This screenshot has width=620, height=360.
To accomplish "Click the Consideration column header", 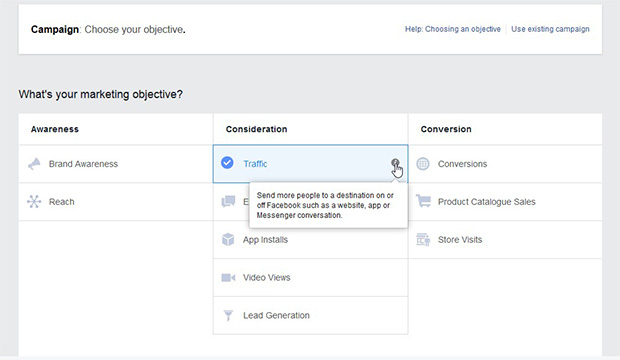I will [x=257, y=129].
